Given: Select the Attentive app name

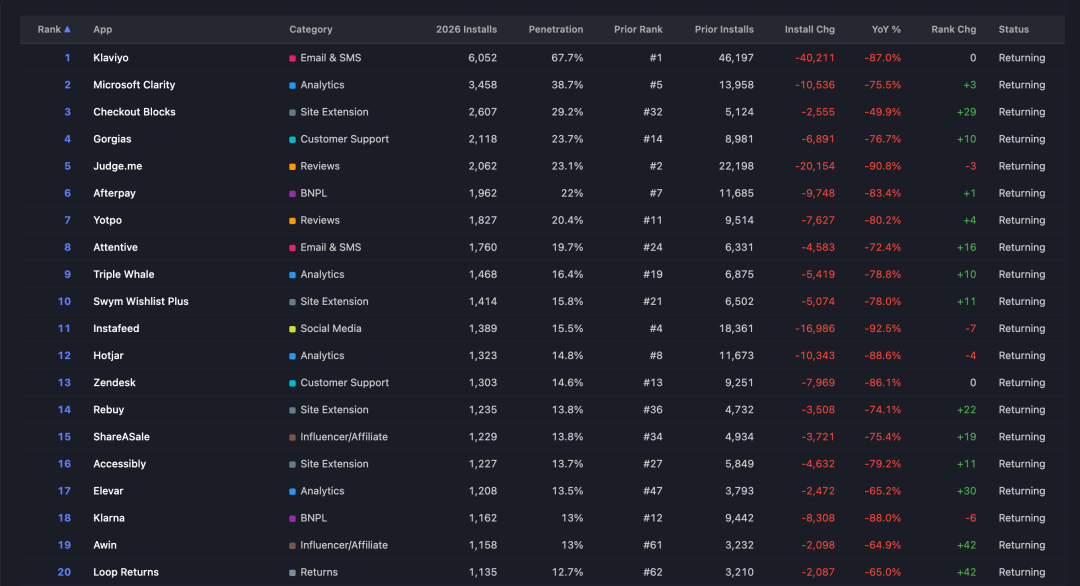Looking at the screenshot, I should pos(116,247).
